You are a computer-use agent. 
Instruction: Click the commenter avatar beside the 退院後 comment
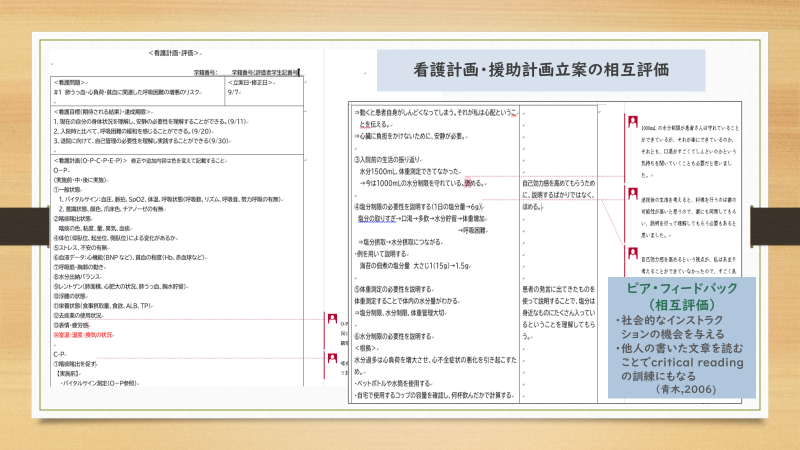tap(633, 193)
